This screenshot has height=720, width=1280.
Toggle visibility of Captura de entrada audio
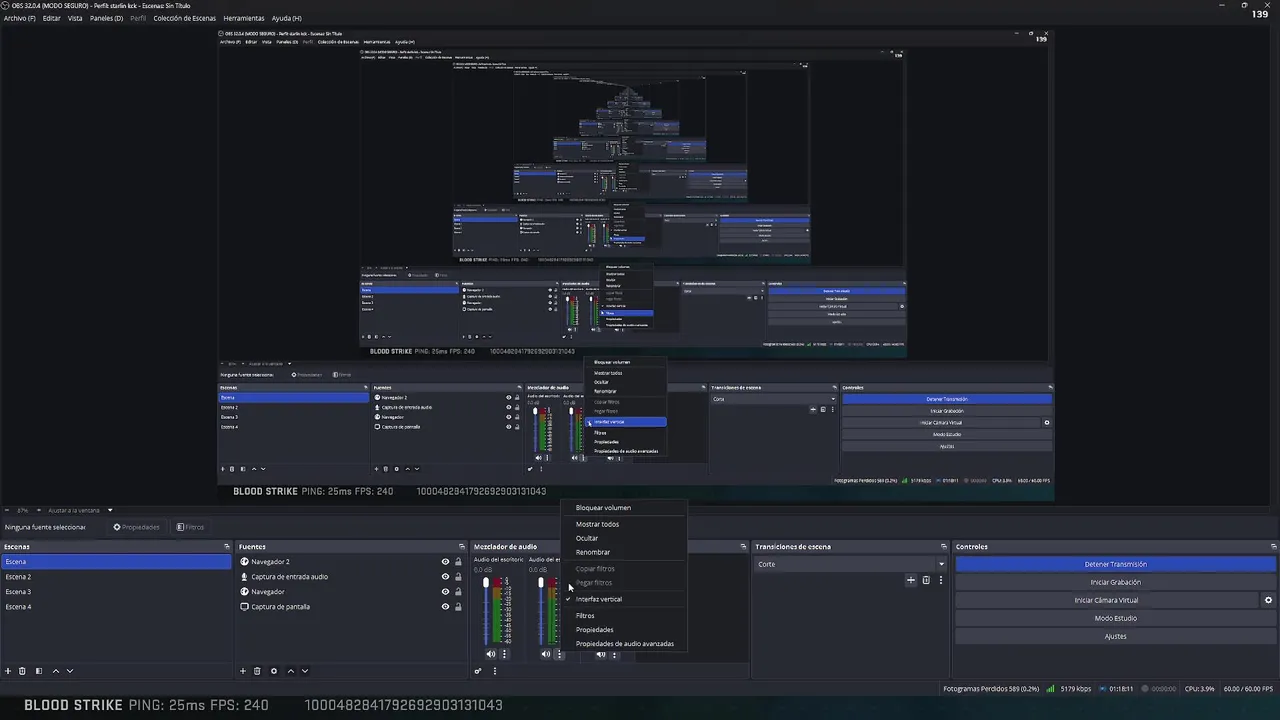tap(445, 577)
